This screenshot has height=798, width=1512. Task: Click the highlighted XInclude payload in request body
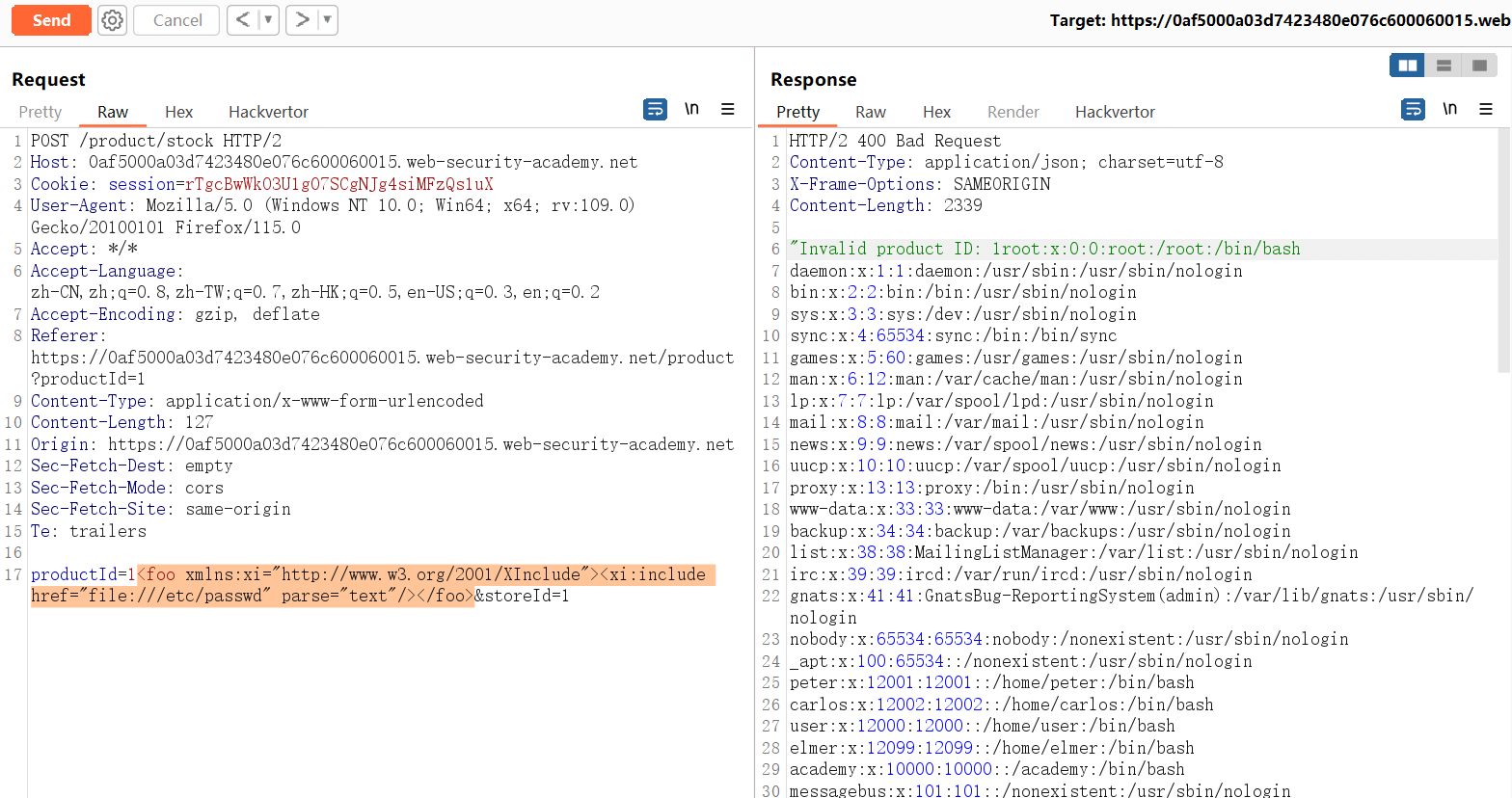pos(373,585)
